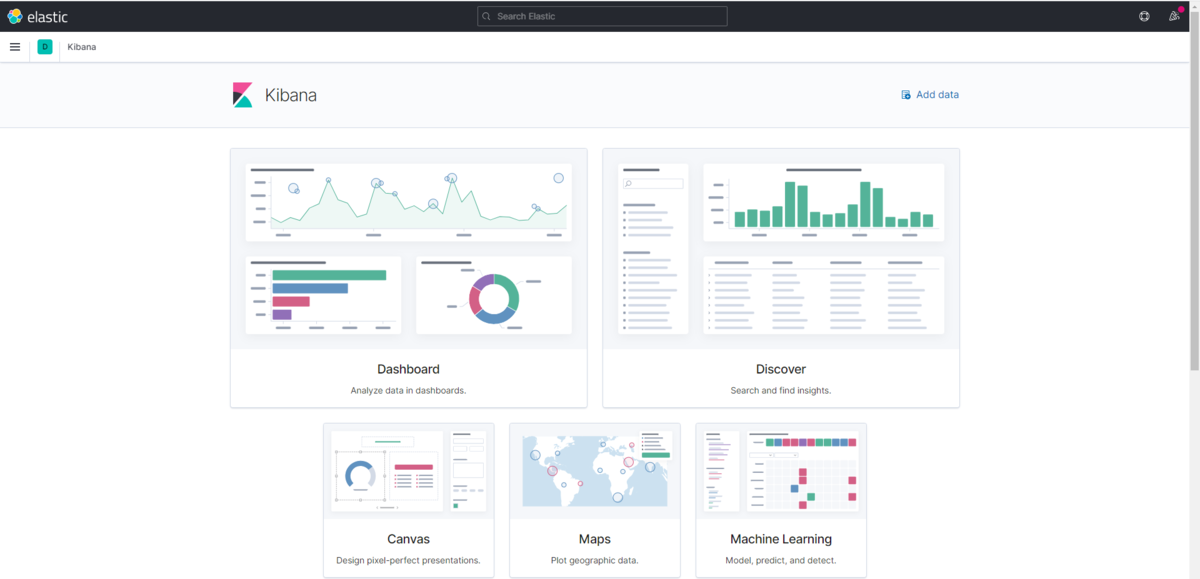Click the Elastic logo in header
The image size is (1200, 579).
[37, 16]
